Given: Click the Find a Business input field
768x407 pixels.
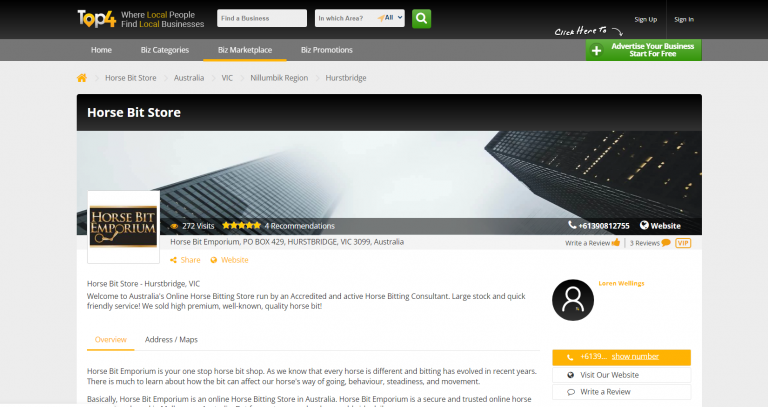Looking at the screenshot, I should coord(262,18).
